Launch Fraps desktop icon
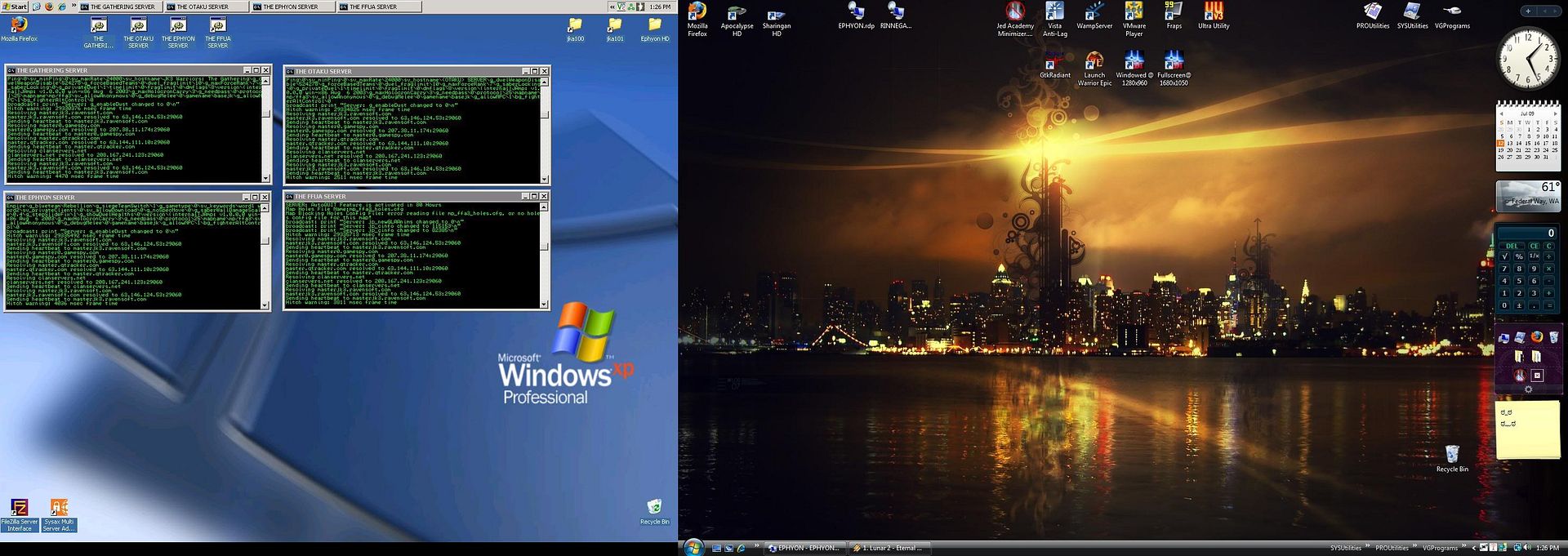The width and height of the screenshot is (1568, 556). [x=1174, y=16]
